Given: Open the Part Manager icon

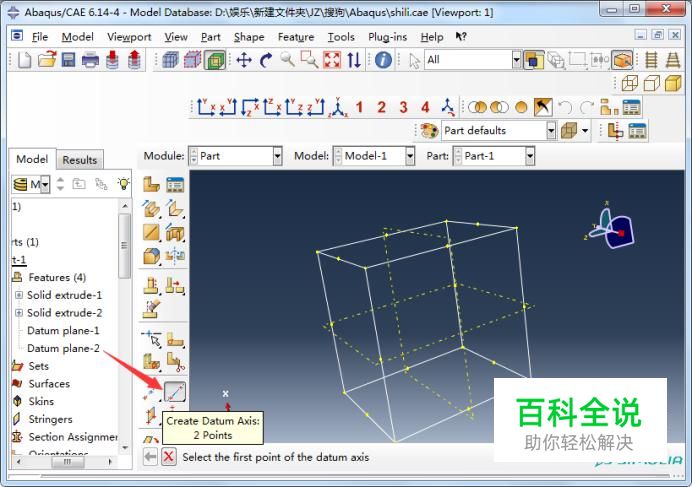Looking at the screenshot, I should [175, 185].
